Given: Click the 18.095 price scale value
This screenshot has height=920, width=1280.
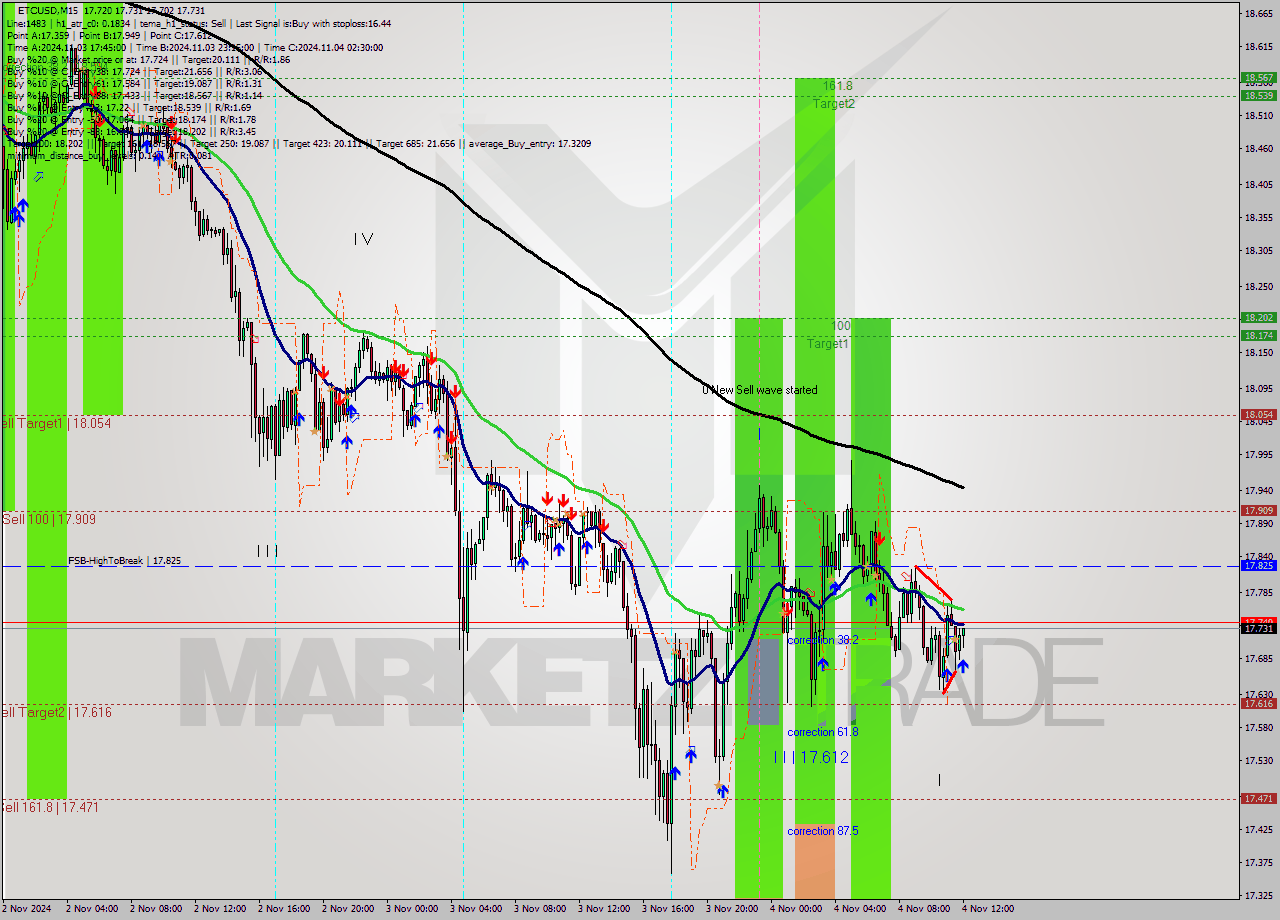Looking at the screenshot, I should (x=1258, y=388).
